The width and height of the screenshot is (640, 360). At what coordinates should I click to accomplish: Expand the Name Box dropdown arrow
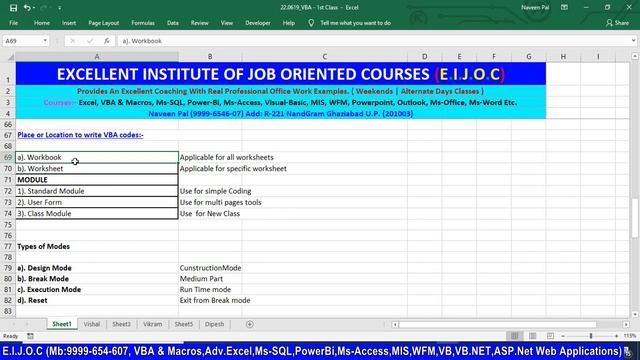click(45, 41)
